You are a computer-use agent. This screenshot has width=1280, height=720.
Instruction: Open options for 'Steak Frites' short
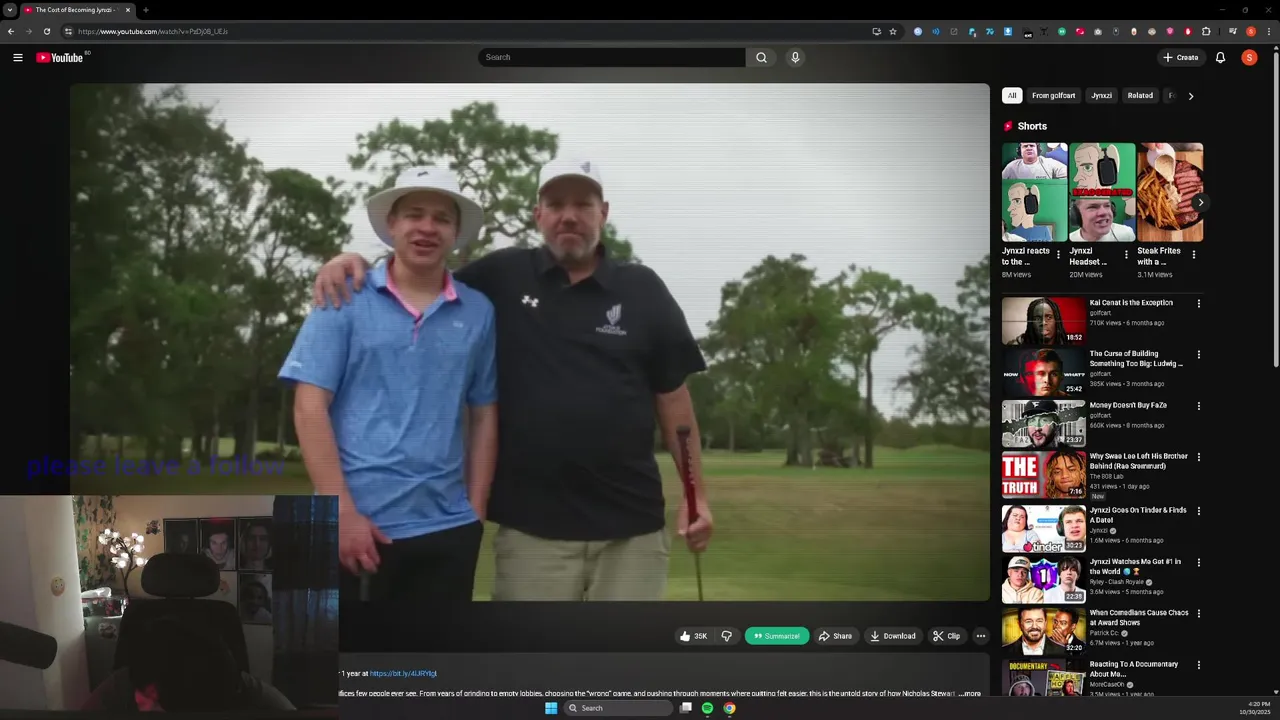click(1193, 255)
